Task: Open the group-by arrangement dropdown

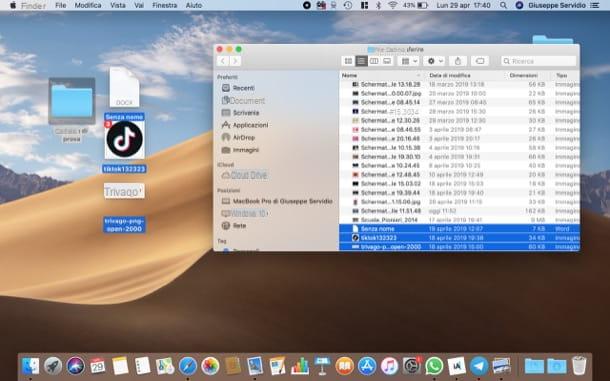Action: tap(409, 61)
